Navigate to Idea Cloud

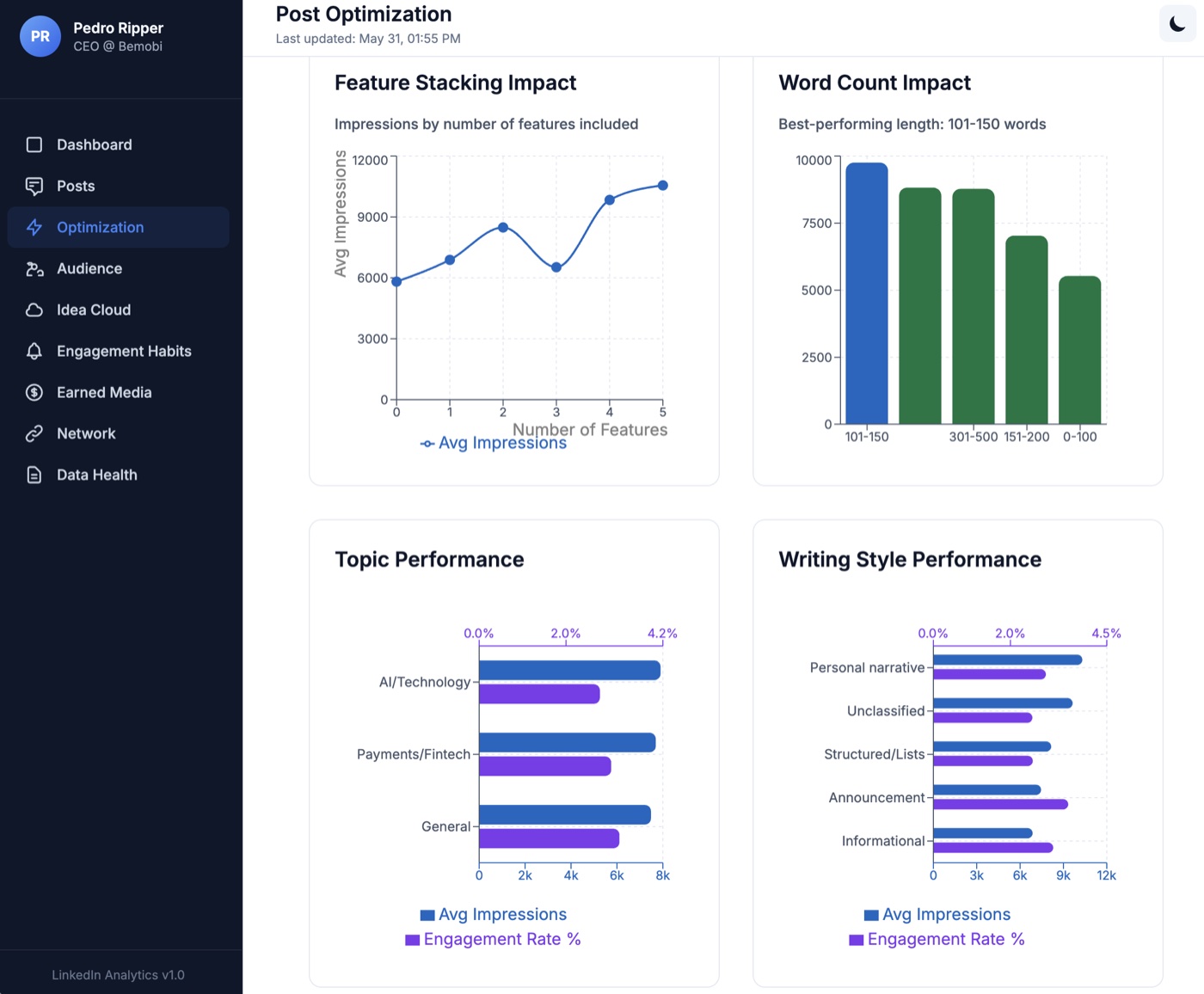[x=119, y=310]
